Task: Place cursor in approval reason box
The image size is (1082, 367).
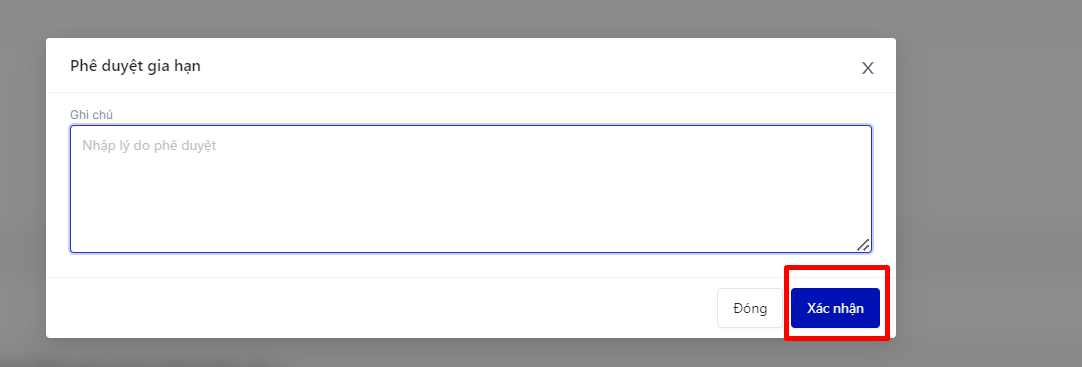Action: (471, 189)
